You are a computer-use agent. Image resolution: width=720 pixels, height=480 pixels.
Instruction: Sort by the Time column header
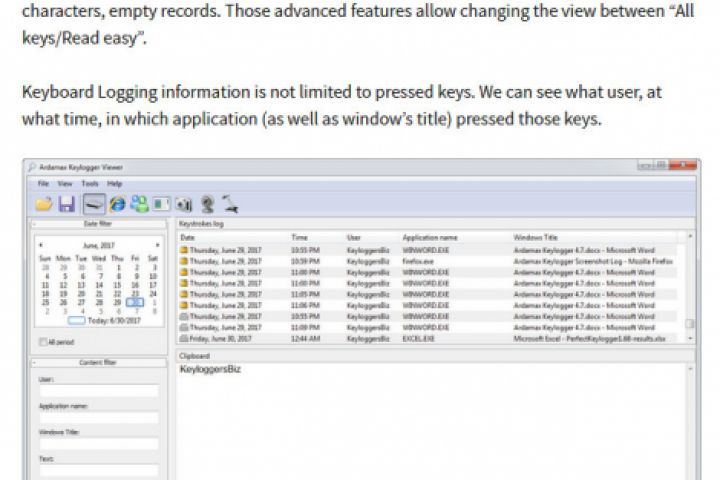(x=299, y=237)
